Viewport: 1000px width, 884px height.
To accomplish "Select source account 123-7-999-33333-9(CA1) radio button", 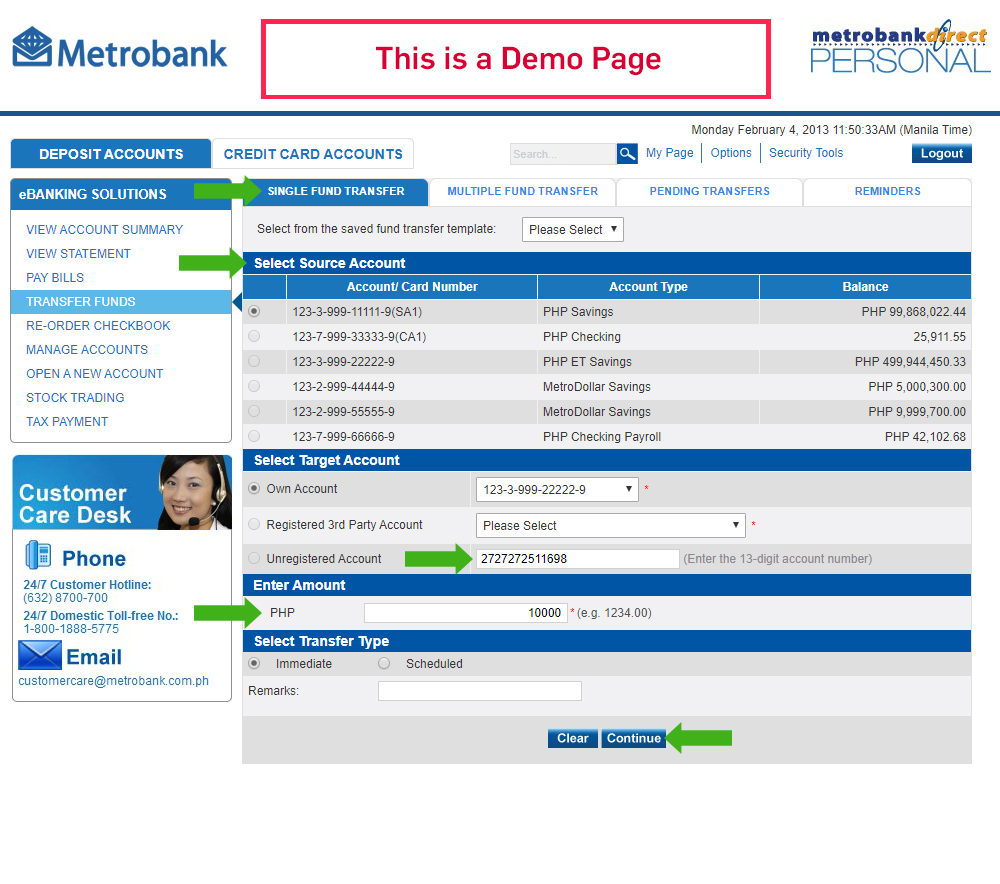I will tap(254, 336).
